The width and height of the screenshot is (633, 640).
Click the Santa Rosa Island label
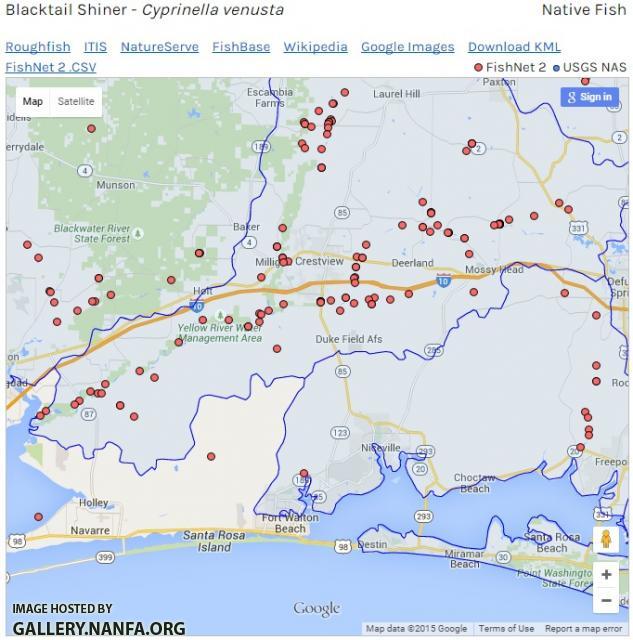coord(214,541)
